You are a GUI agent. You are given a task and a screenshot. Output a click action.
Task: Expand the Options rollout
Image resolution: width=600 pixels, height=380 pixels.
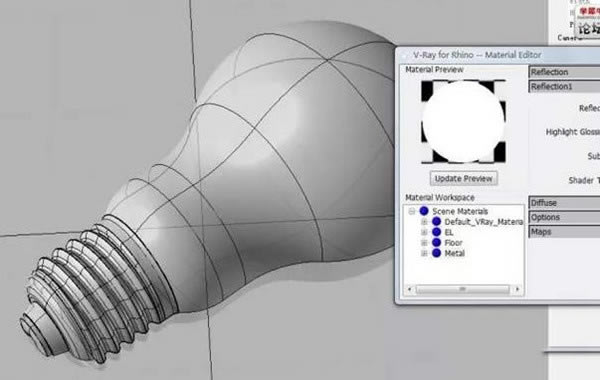point(564,217)
